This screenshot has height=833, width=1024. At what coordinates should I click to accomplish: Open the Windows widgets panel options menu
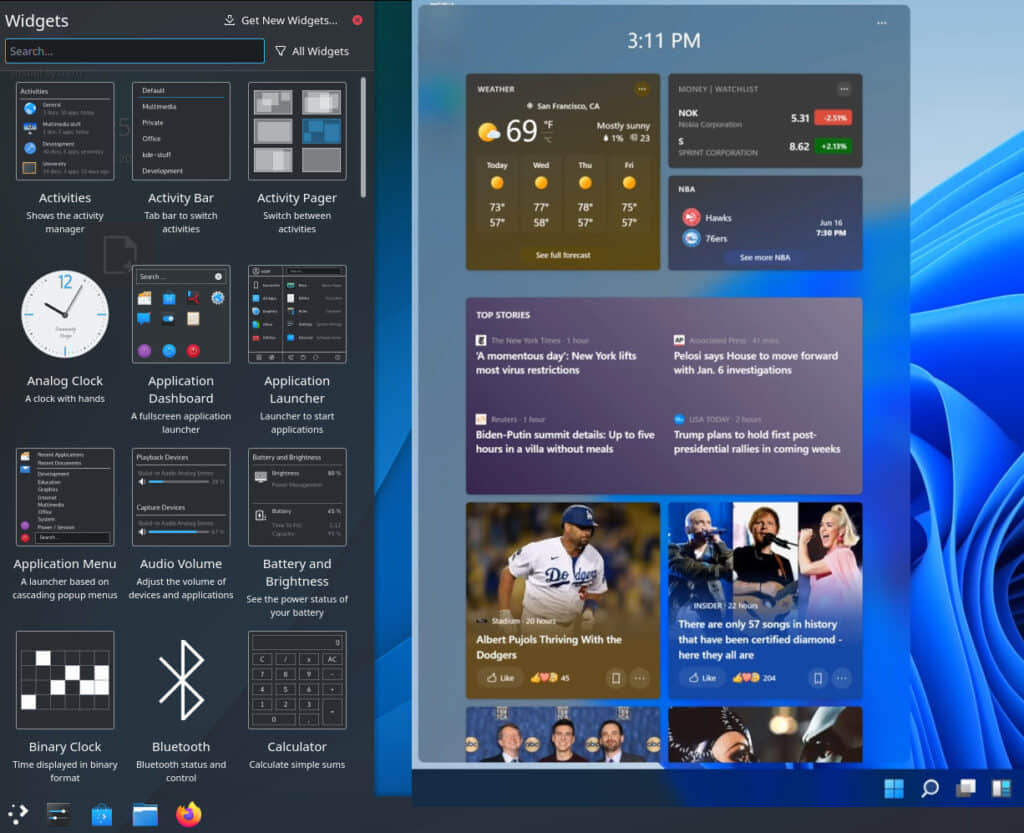click(882, 23)
